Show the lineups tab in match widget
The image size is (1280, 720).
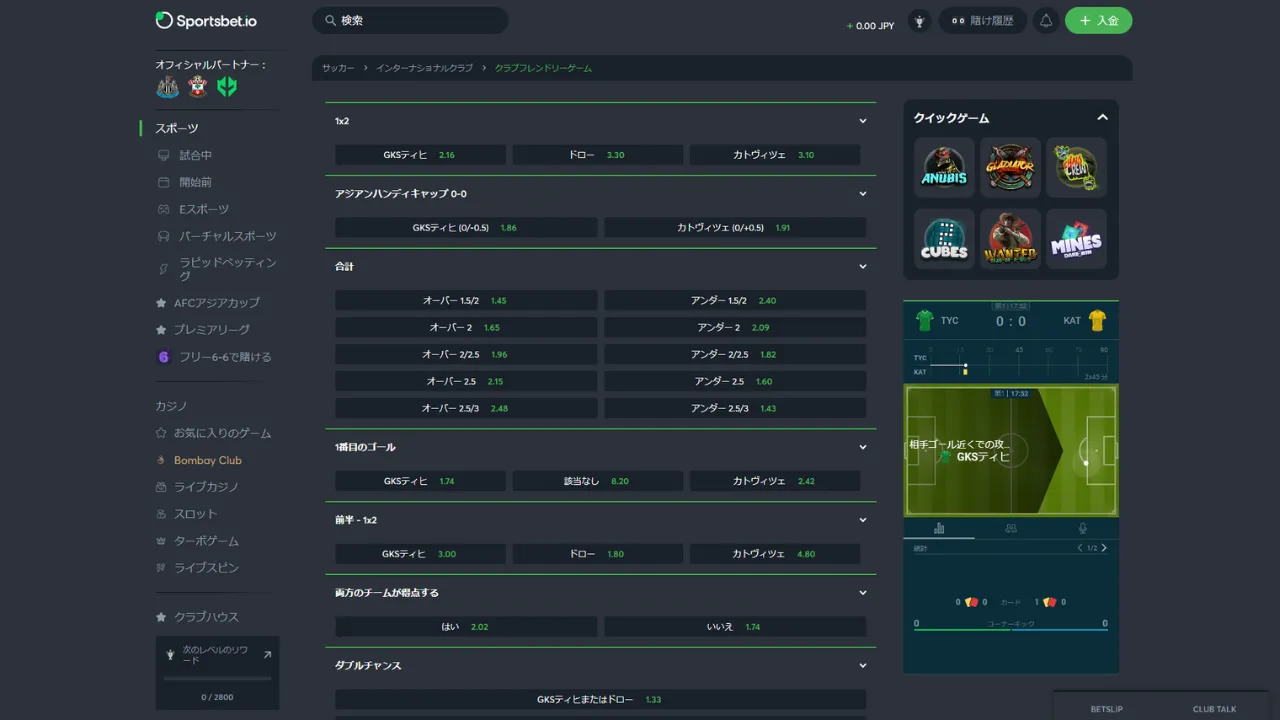coord(1010,528)
